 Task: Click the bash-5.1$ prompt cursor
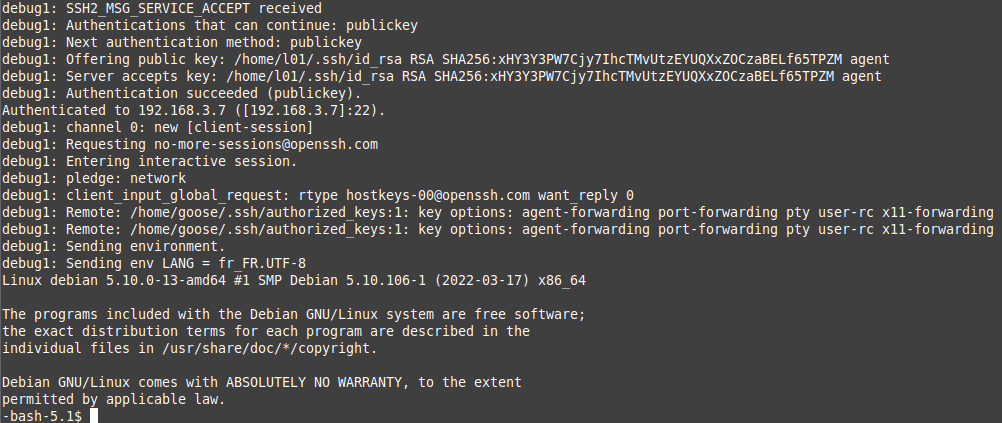tap(91, 415)
